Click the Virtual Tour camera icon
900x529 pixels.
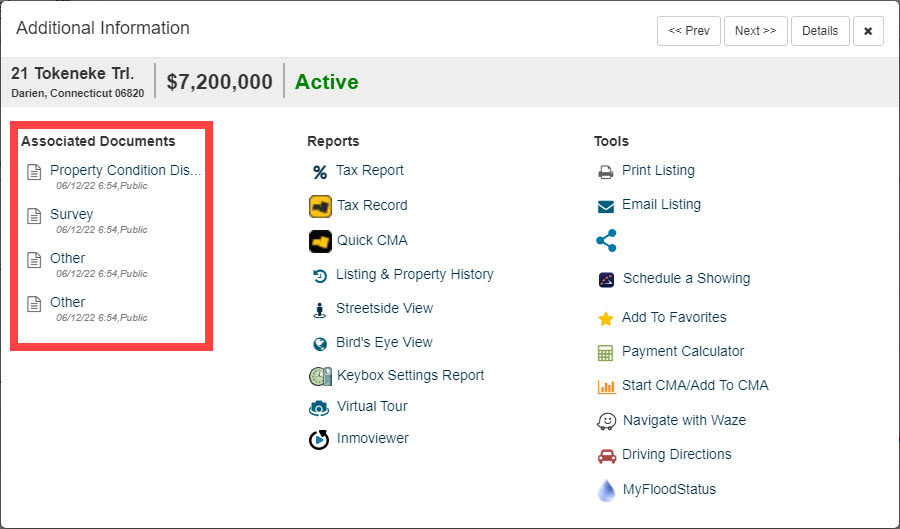tap(319, 408)
